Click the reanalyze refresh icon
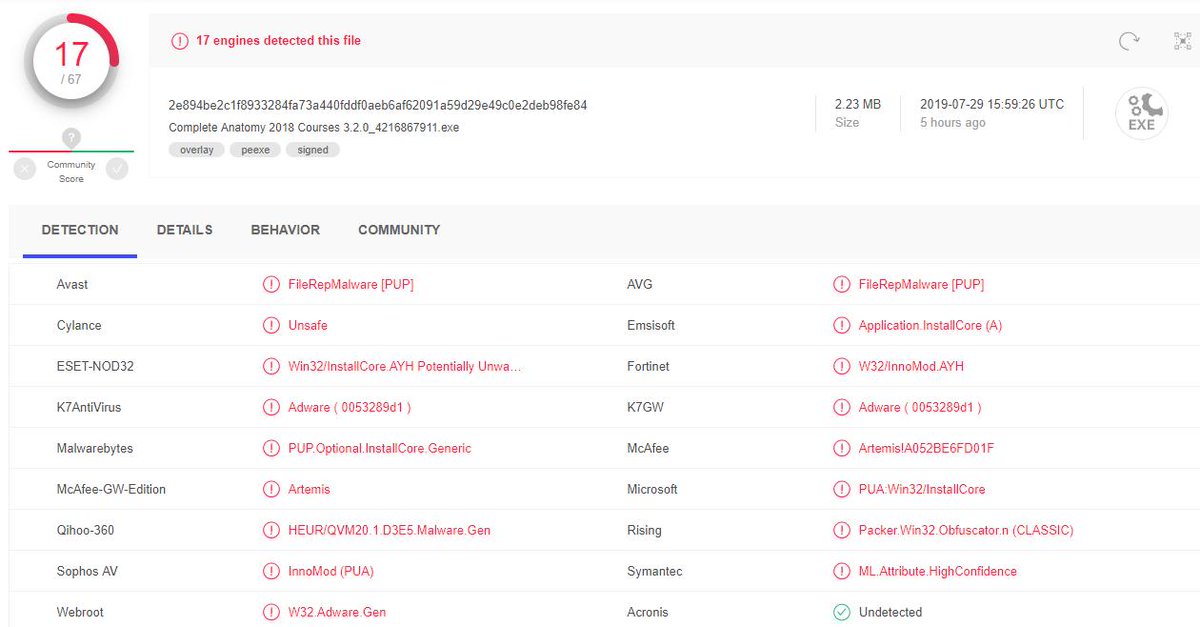Viewport: 1200px width, 627px height. [x=1129, y=41]
